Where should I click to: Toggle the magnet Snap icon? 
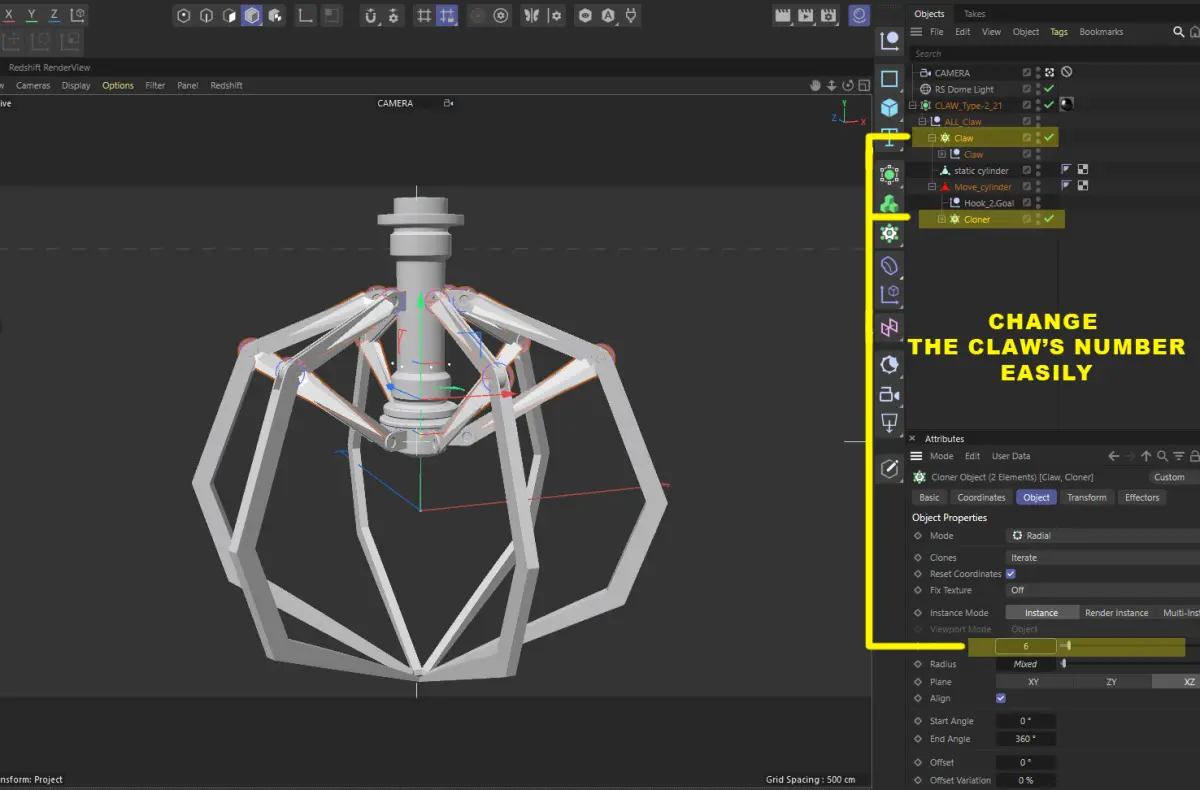(x=371, y=15)
